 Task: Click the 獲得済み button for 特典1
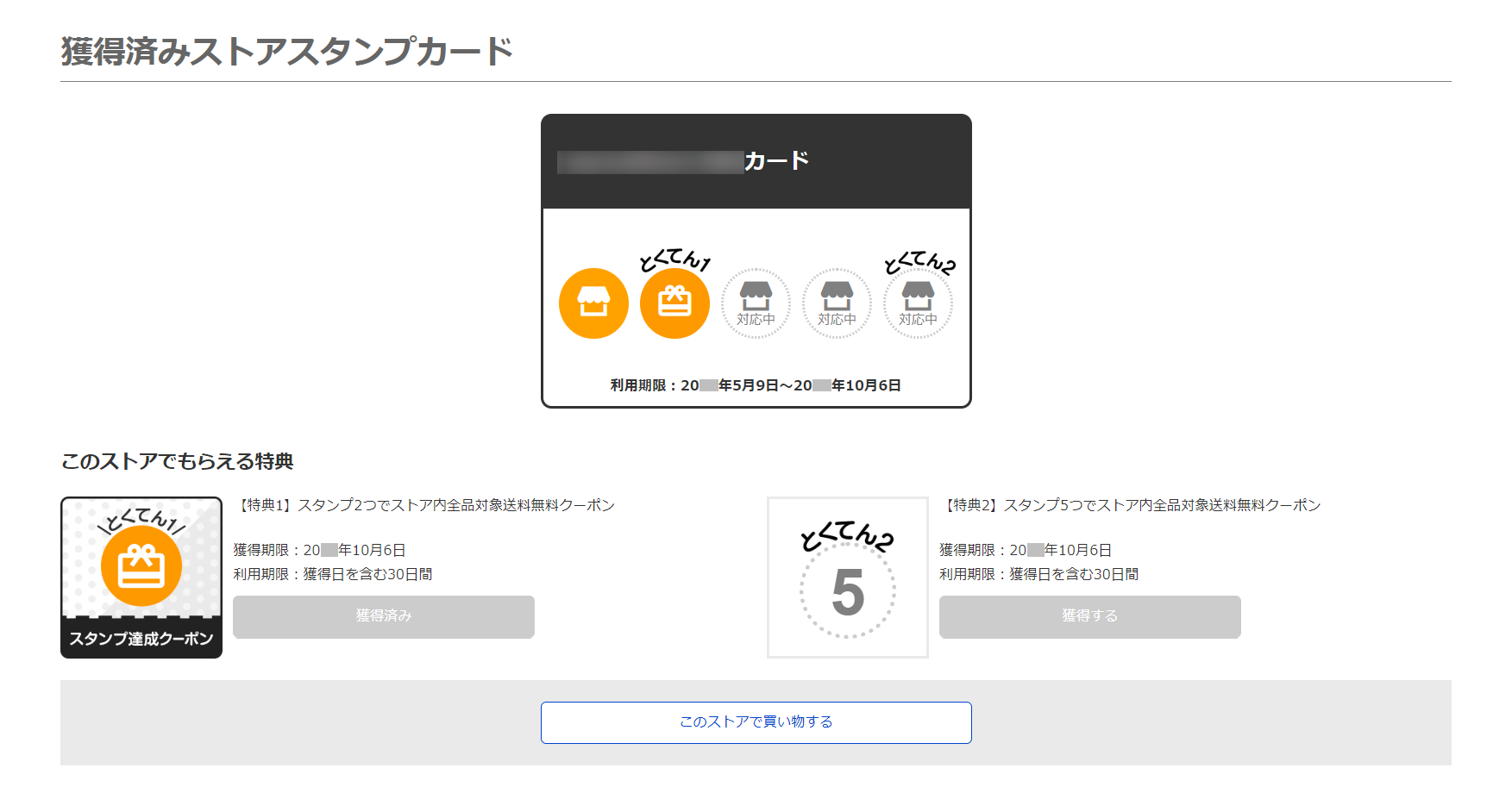(x=384, y=616)
